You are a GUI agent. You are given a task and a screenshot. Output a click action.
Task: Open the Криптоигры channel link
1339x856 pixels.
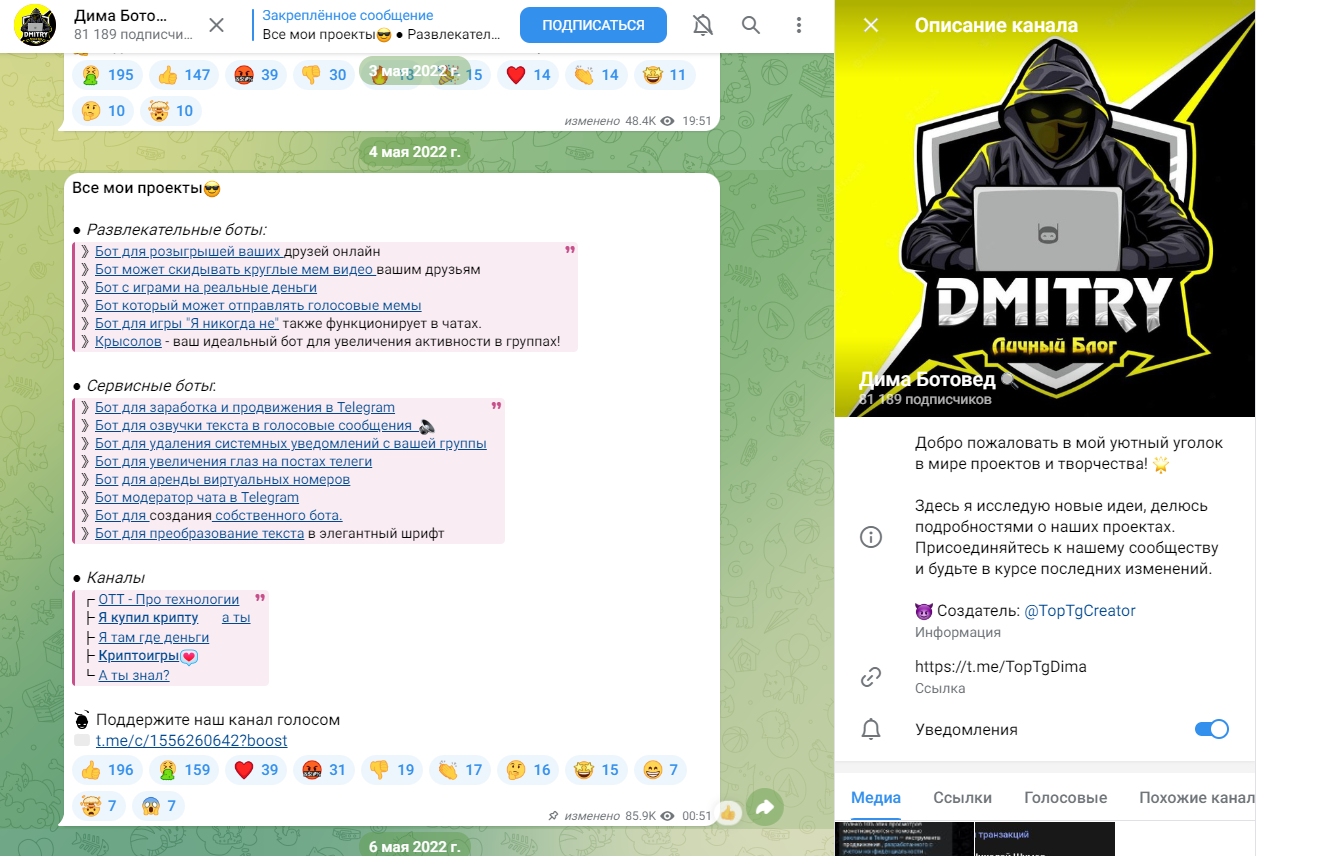point(139,656)
